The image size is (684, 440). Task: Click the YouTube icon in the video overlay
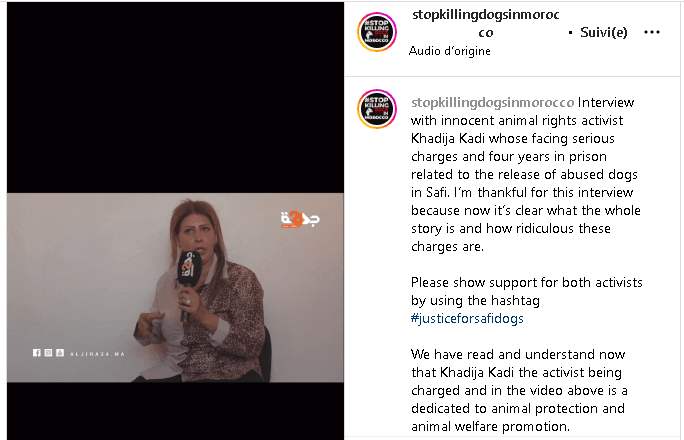(x=60, y=353)
